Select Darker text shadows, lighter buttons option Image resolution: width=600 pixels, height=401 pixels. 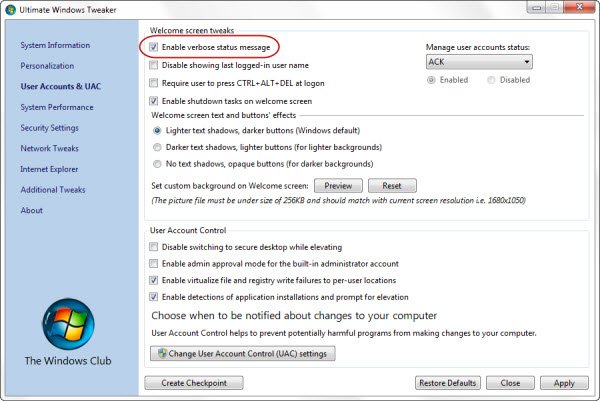click(x=157, y=147)
